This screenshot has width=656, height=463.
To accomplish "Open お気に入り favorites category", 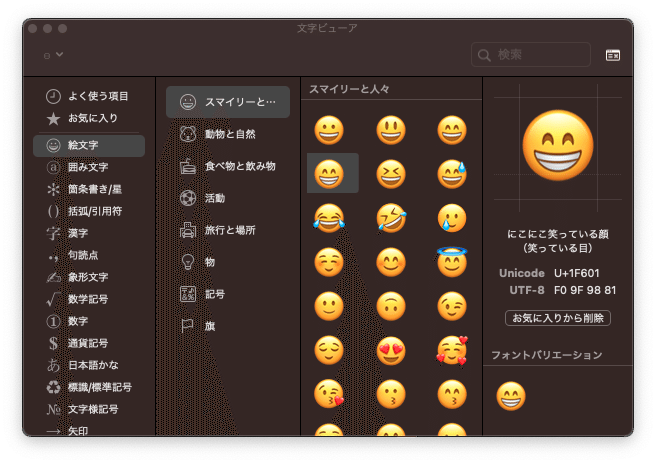I will click(89, 118).
